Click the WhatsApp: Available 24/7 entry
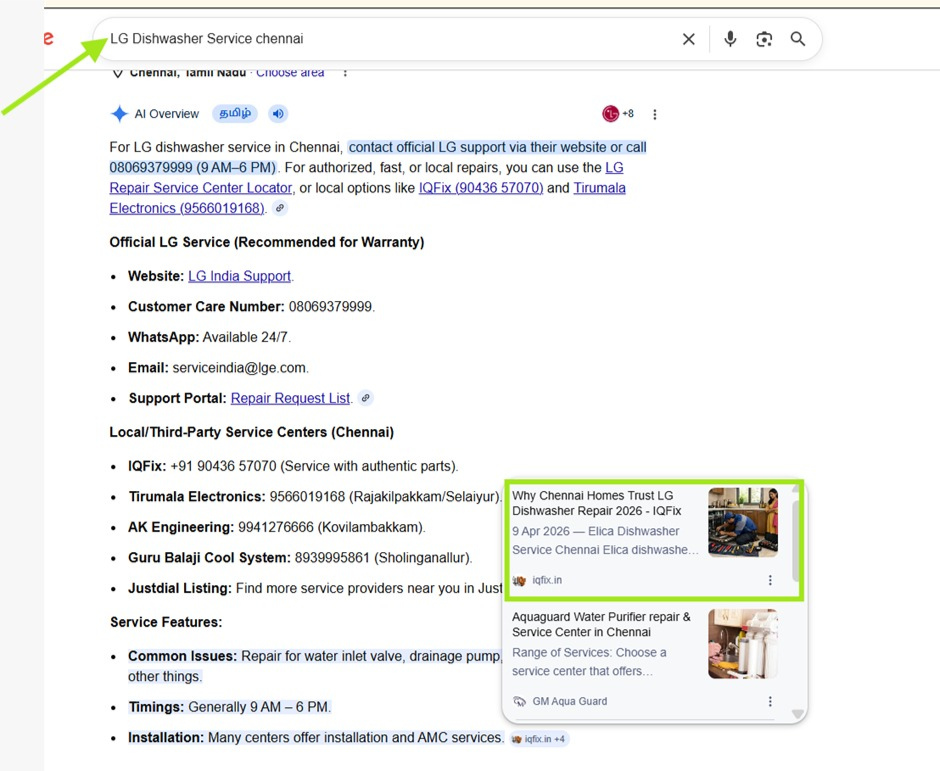The width and height of the screenshot is (940, 771). [x=209, y=337]
